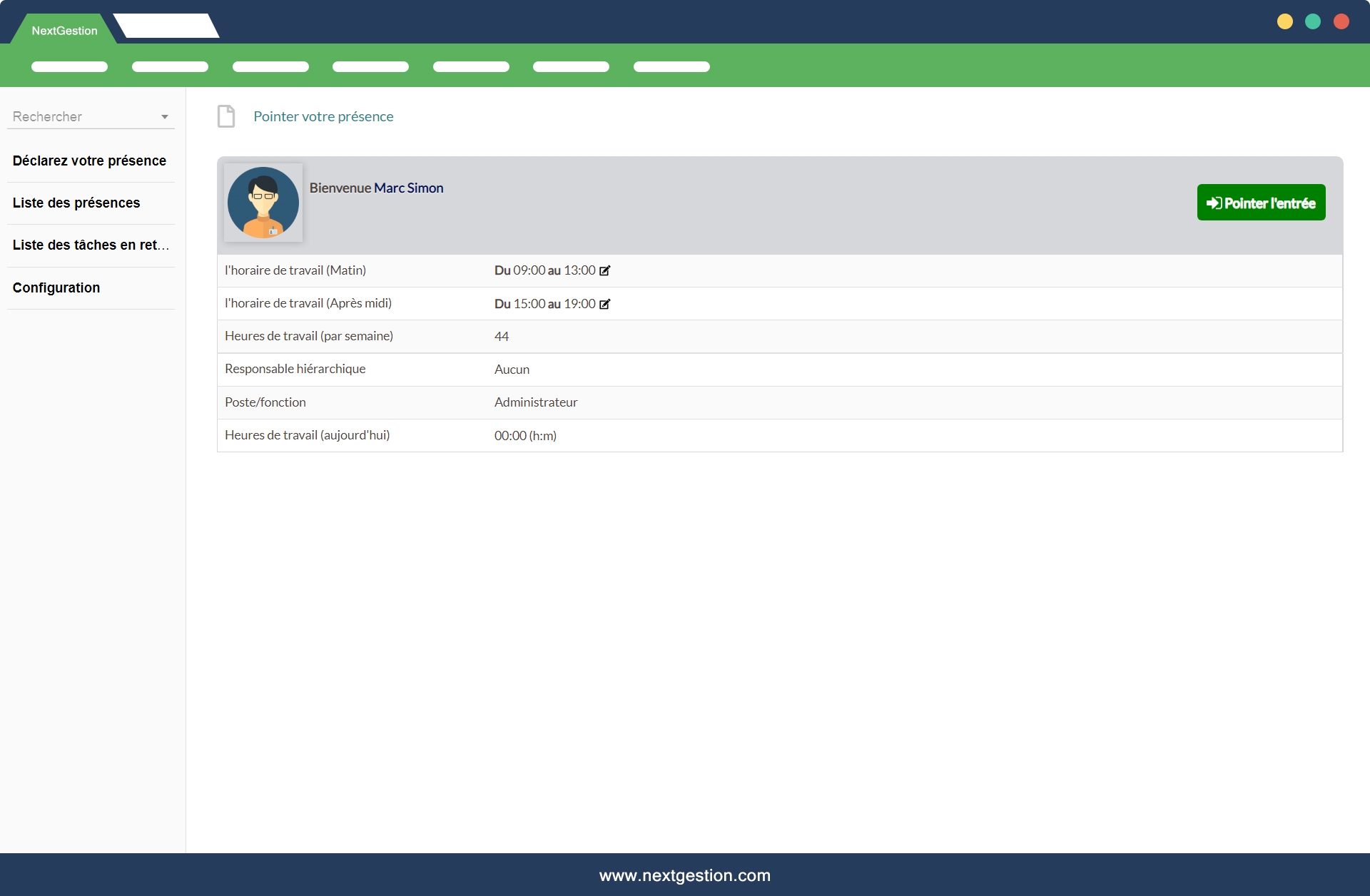This screenshot has width=1370, height=896.
Task: Click the afternoon schedule edit icon
Action: tap(605, 304)
